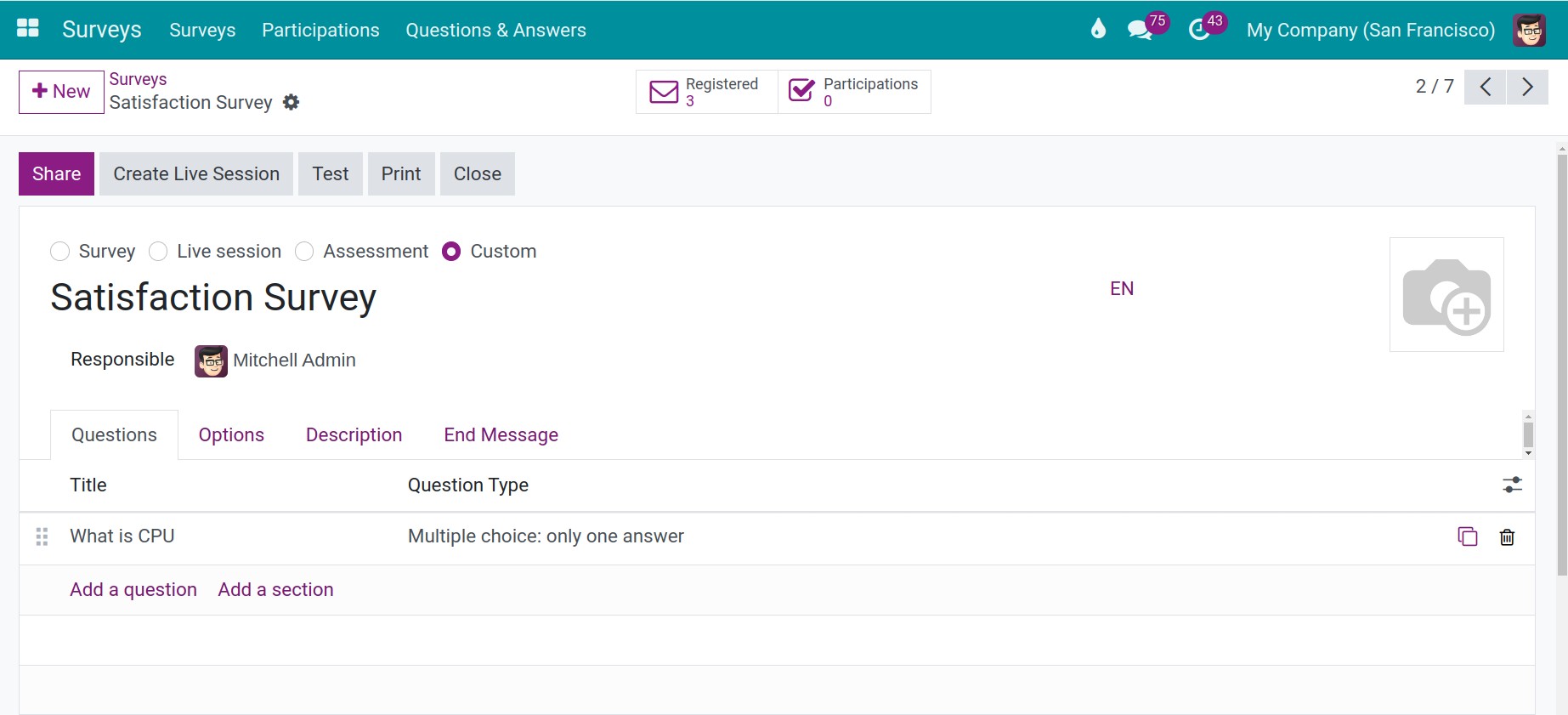Image resolution: width=1568 pixels, height=715 pixels.
Task: Switch to the End Message tab
Action: pyautogui.click(x=501, y=434)
